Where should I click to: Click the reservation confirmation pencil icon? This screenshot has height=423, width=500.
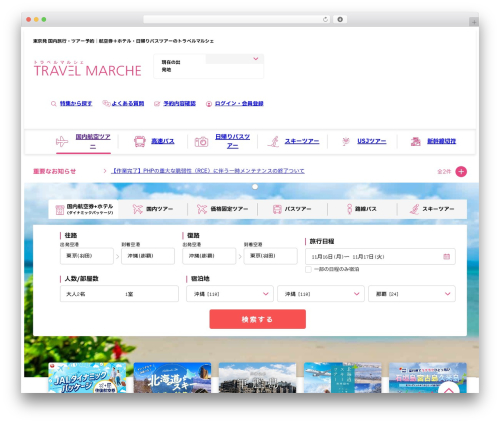pyautogui.click(x=157, y=104)
